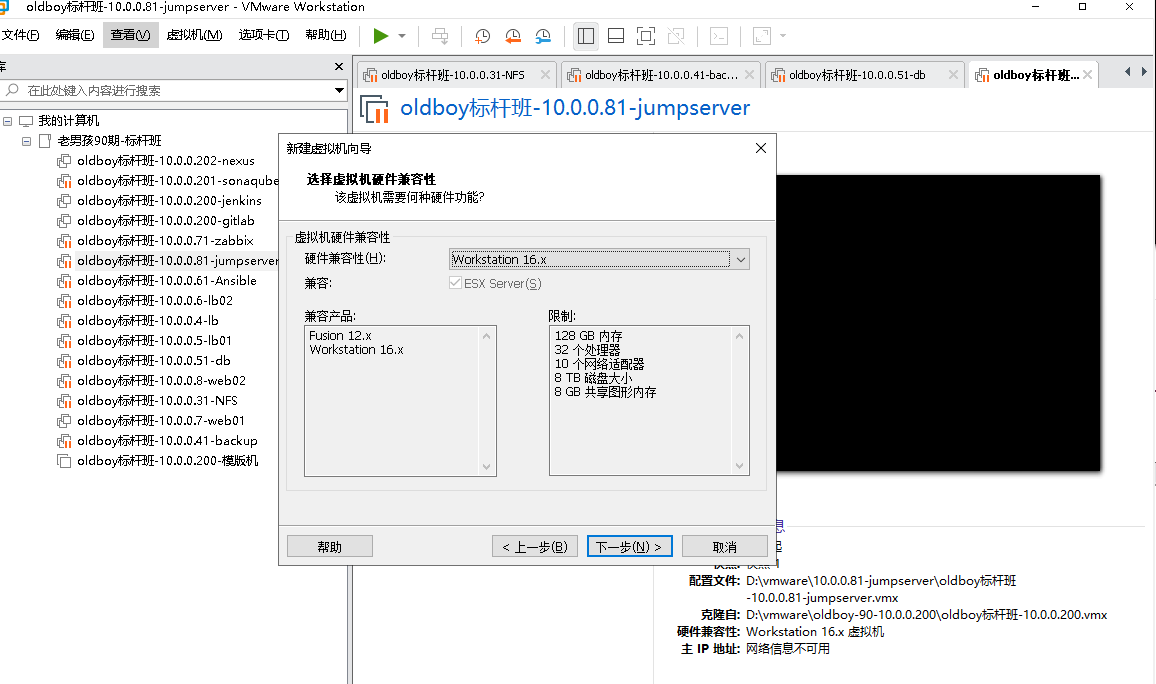Open the 帮助(H) menu
Screen dimensions: 1156x684
point(326,35)
